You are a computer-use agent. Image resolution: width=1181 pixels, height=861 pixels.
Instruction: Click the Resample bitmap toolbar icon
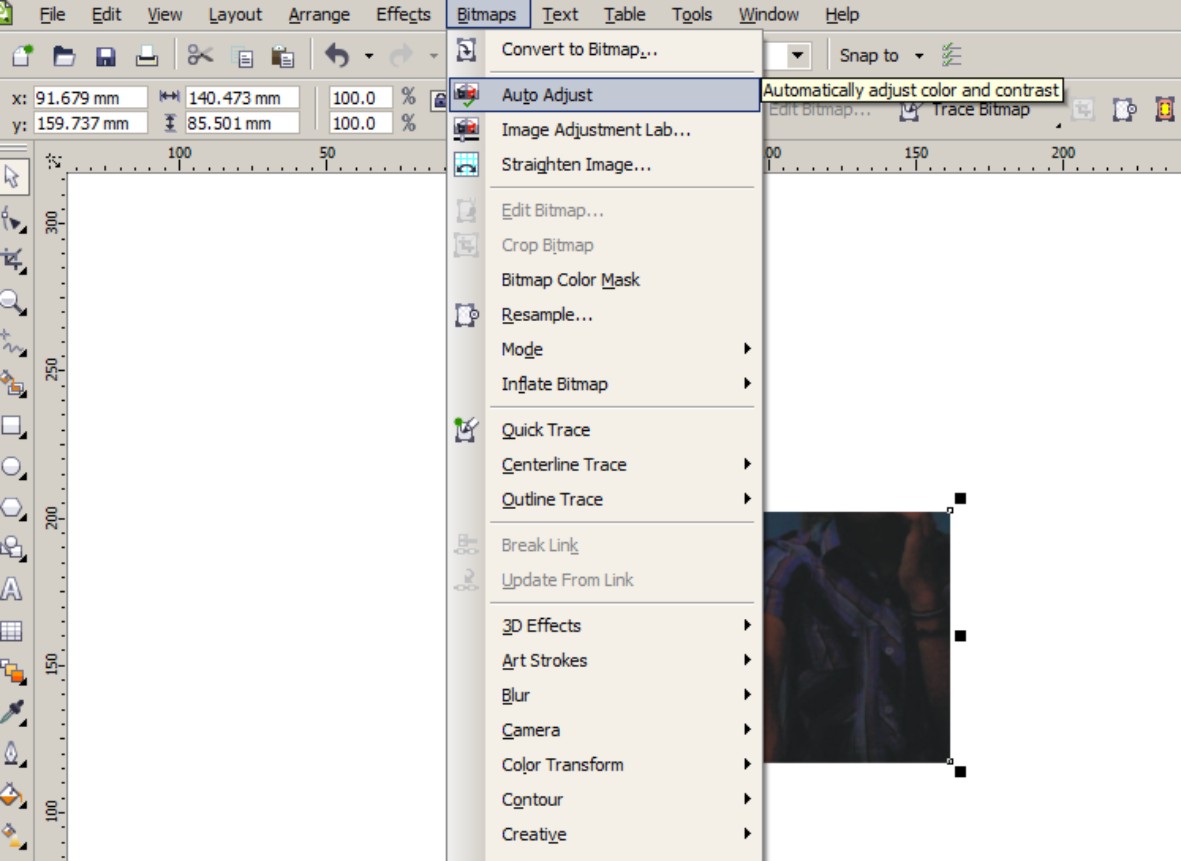click(x=1124, y=110)
